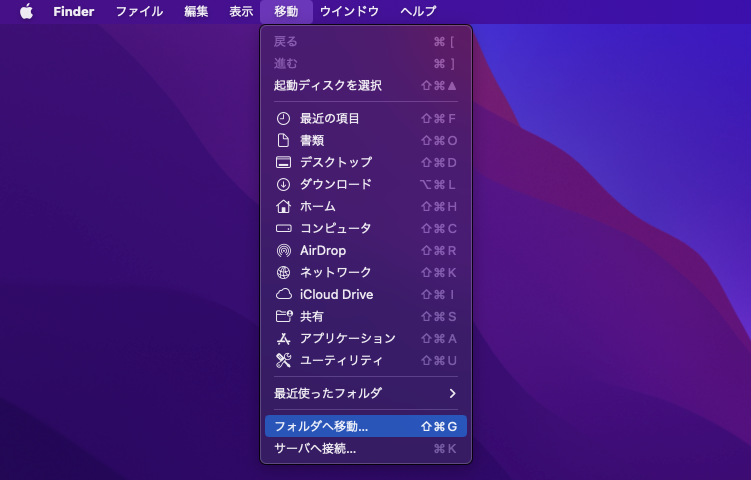751x480 pixels.
Task: Click the ネットワーク label
Action: tap(336, 273)
